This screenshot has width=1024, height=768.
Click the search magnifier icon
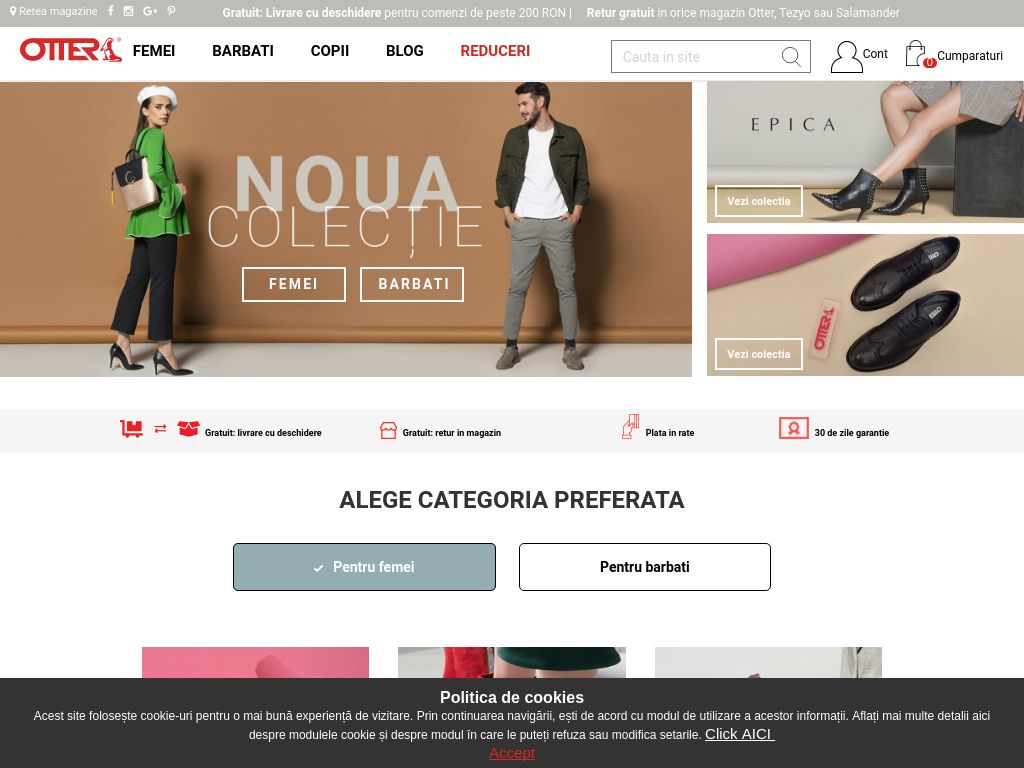[x=791, y=57]
